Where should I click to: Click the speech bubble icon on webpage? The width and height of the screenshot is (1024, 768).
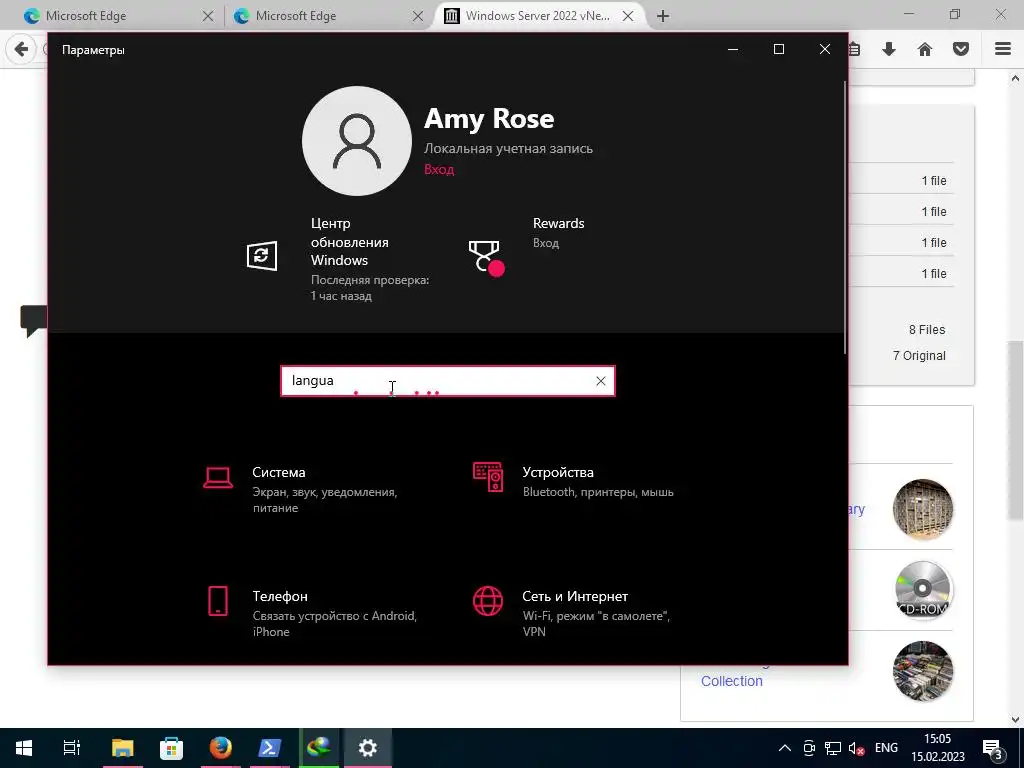tap(33, 321)
